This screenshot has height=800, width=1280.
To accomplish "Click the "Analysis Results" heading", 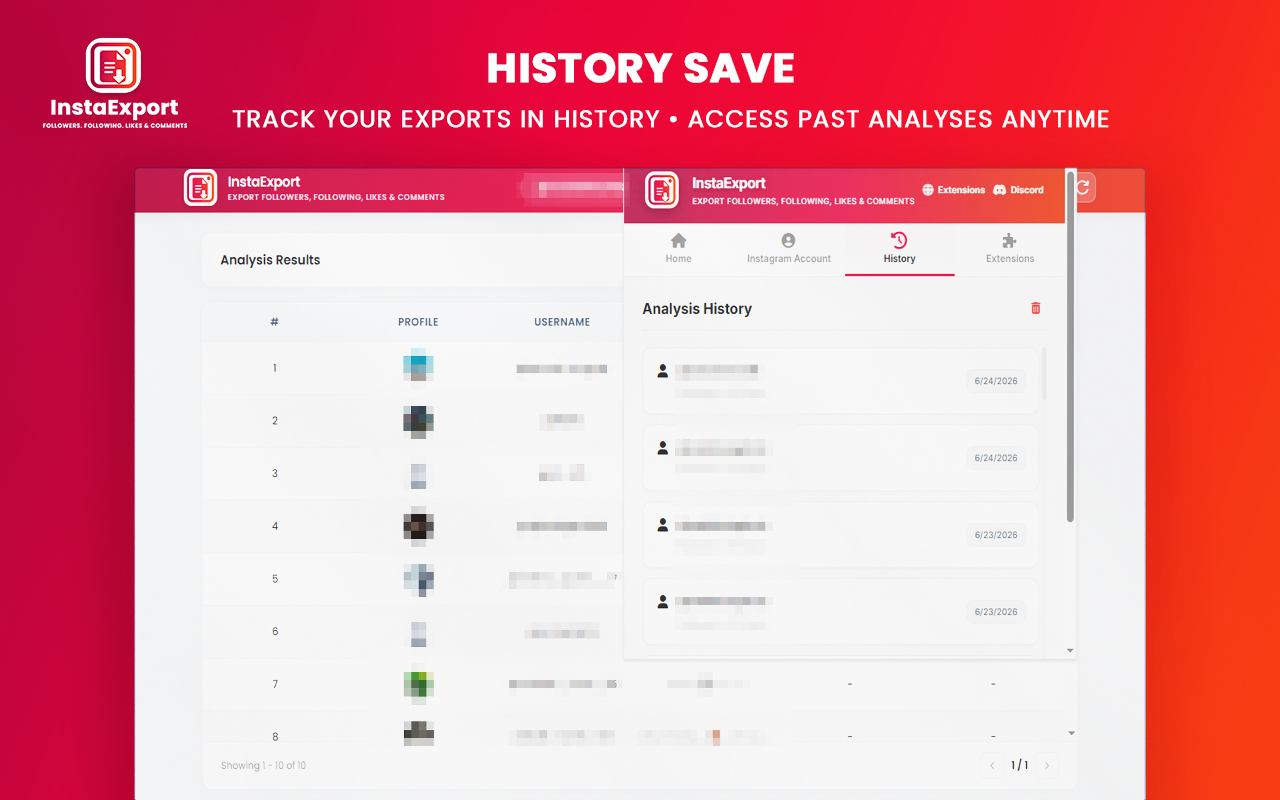I will point(270,260).
